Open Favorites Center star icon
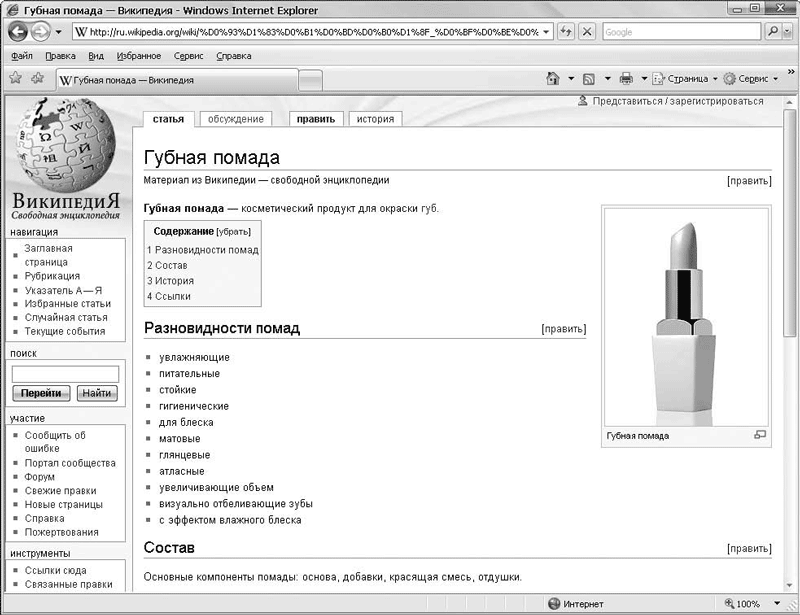 point(15,78)
